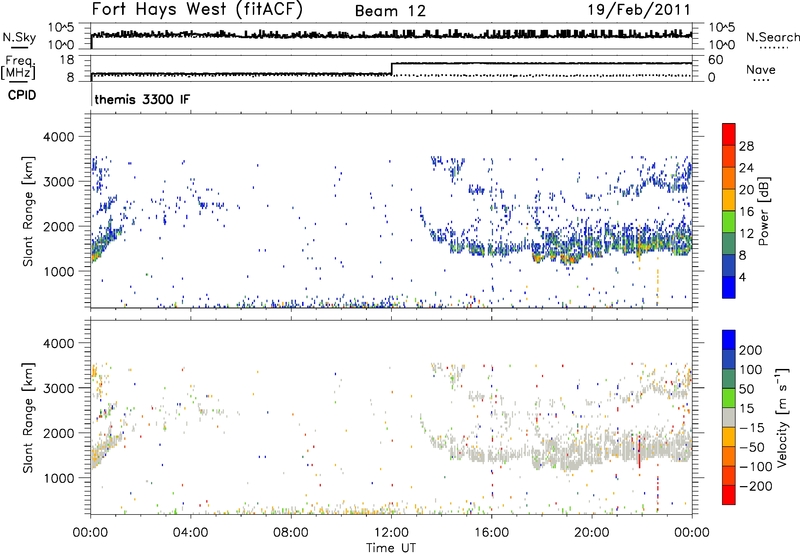Click the '2000' tick on the power panel
The height and width of the screenshot is (554, 800).
pos(58,226)
